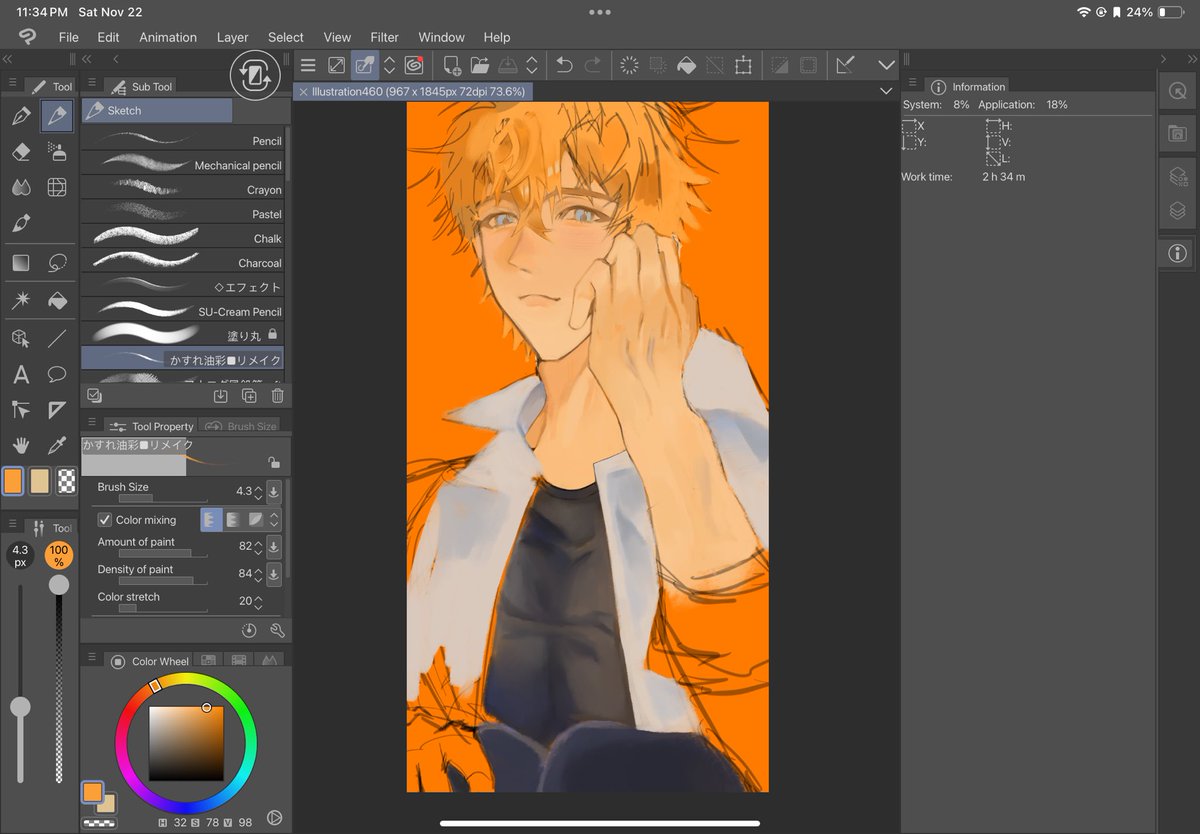The width and height of the screenshot is (1200, 834).
Task: Open the Animation menu
Action: [x=168, y=37]
